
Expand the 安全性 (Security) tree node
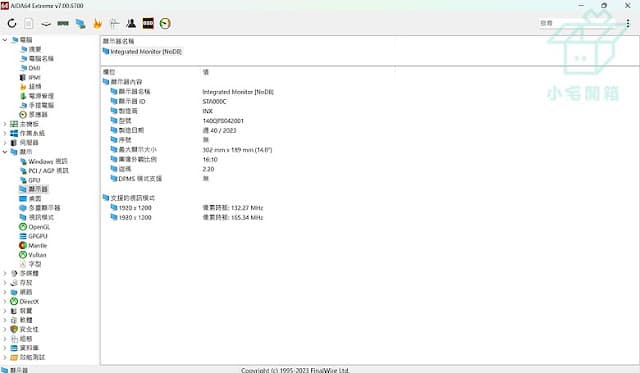(5, 329)
